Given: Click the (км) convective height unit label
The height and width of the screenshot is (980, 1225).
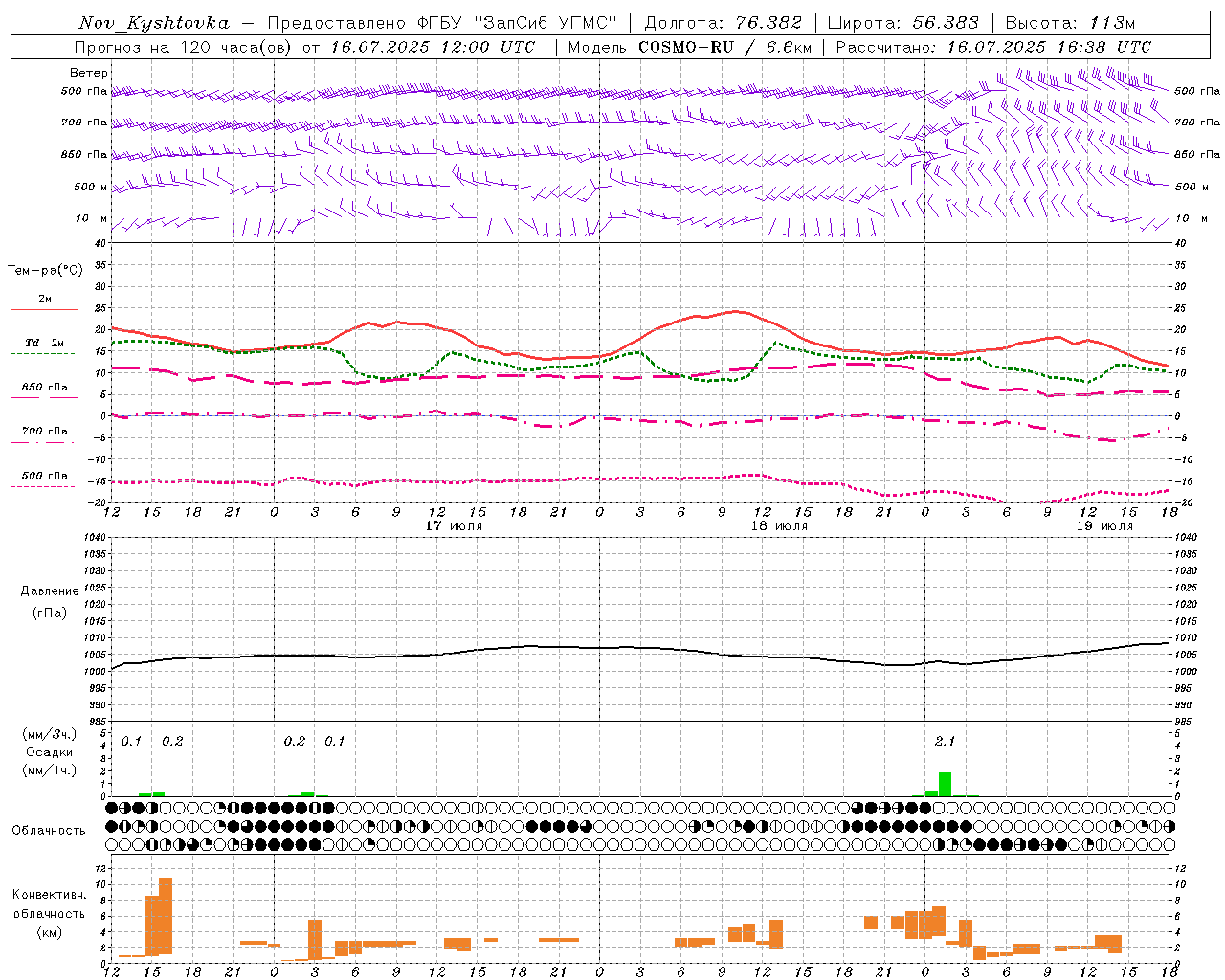Looking at the screenshot, I should 49,932.
